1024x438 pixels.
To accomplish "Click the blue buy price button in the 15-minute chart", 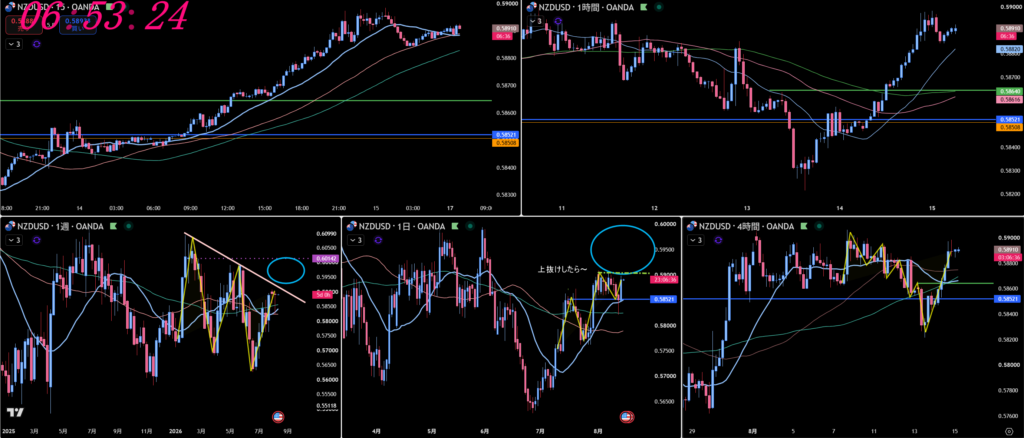I will [78, 25].
